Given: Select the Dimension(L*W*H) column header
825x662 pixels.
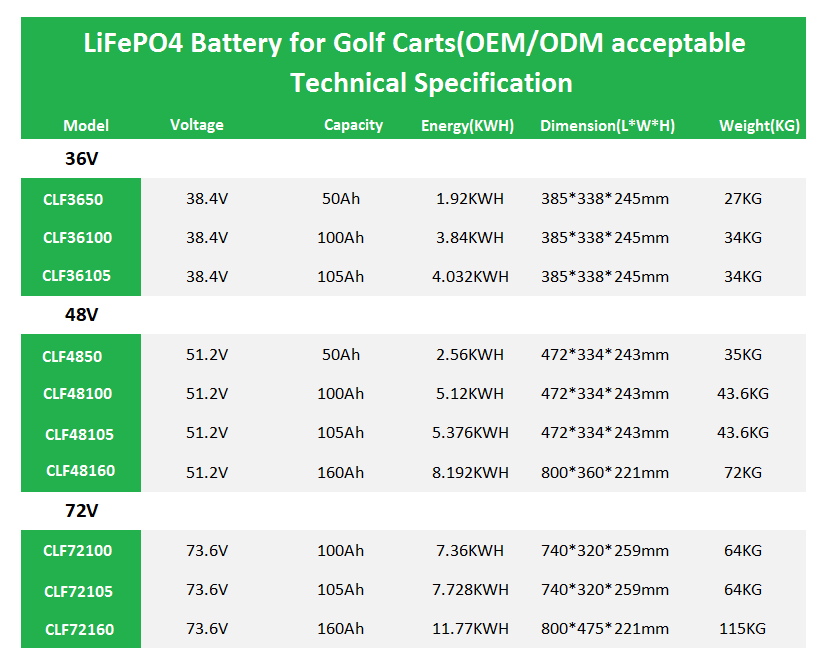Looking at the screenshot, I should [607, 126].
